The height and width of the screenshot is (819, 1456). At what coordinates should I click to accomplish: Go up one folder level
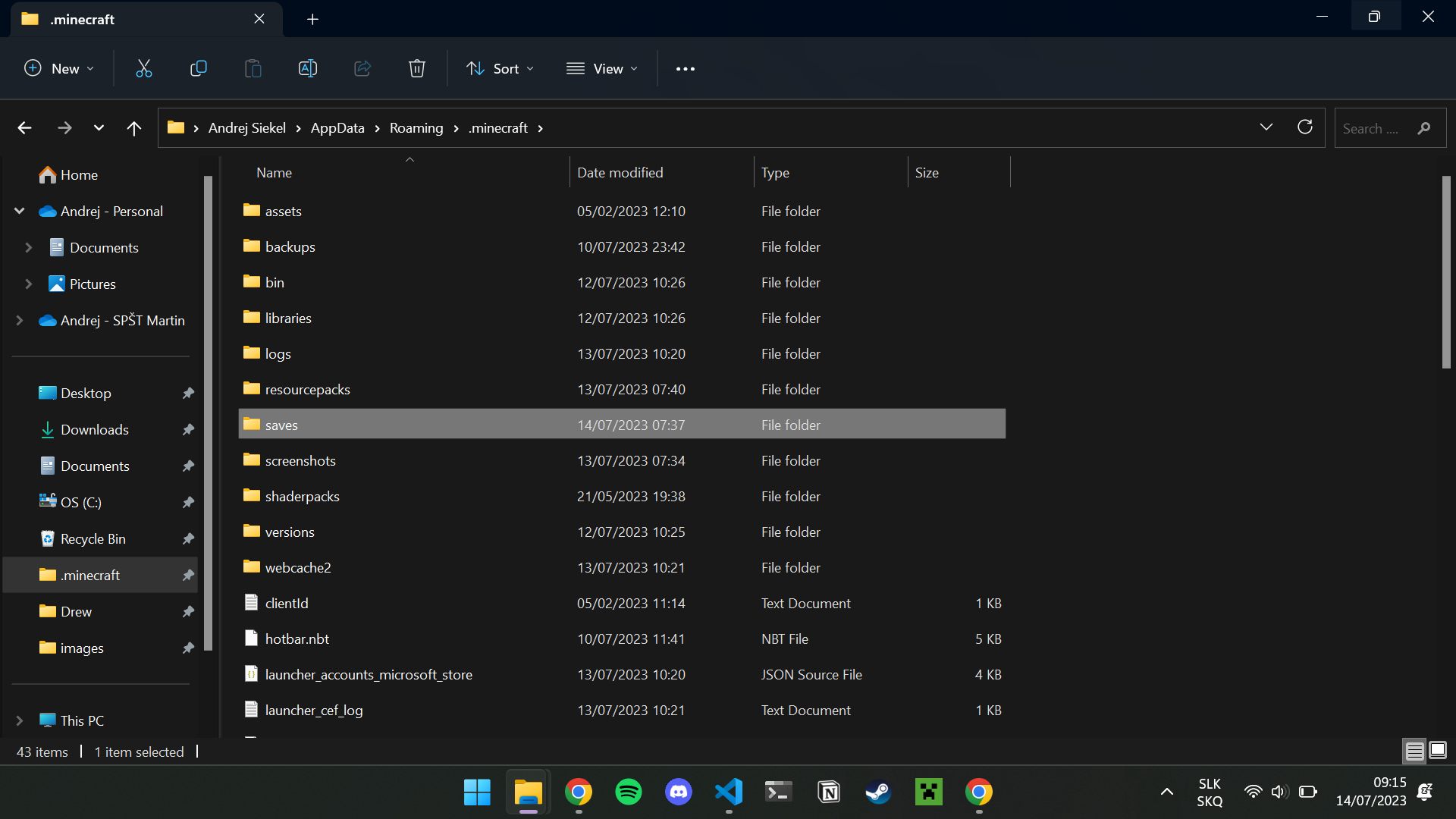point(134,128)
